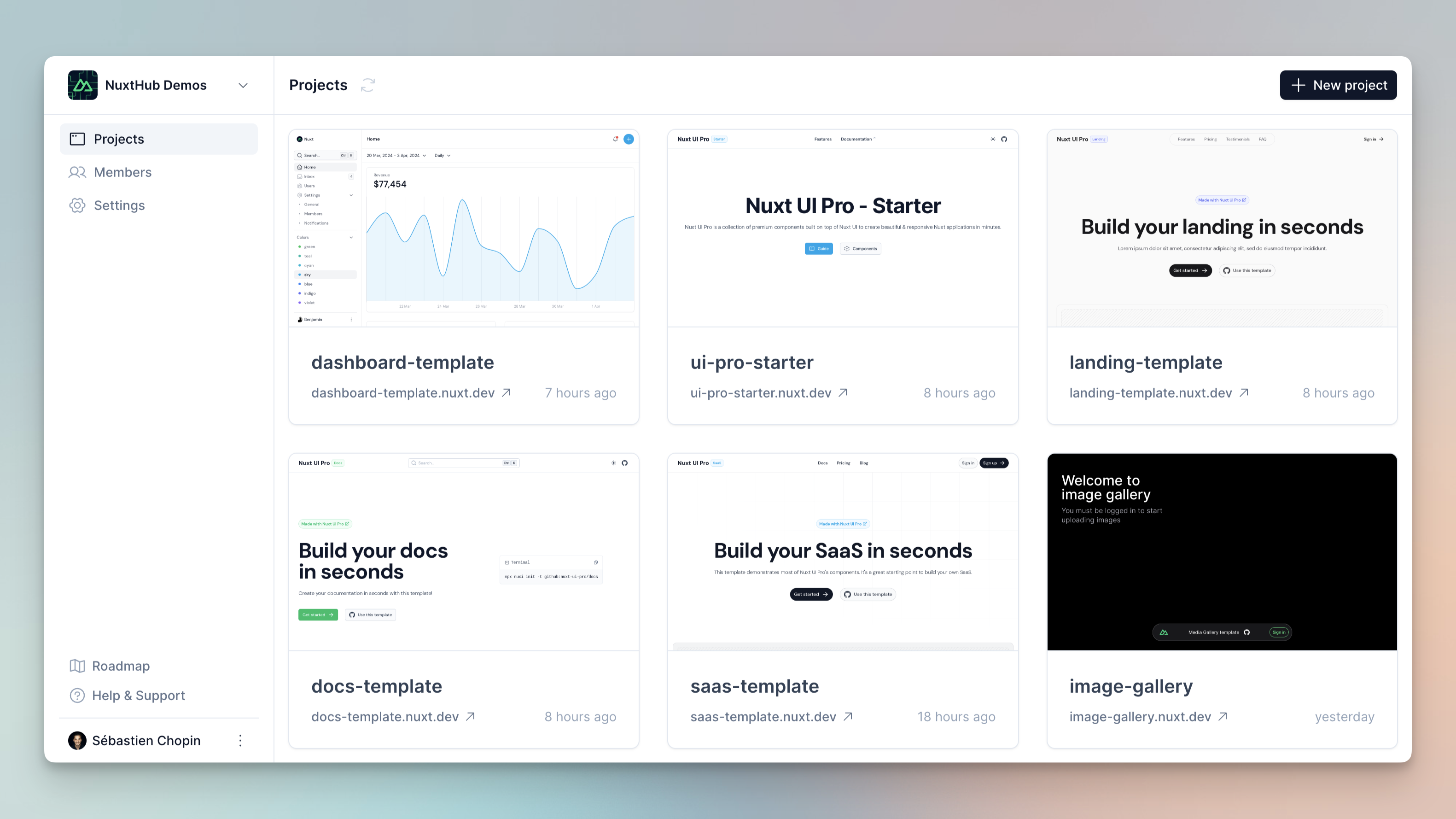
Task: Toggle the ui-pro-starter external link
Action: (843, 392)
